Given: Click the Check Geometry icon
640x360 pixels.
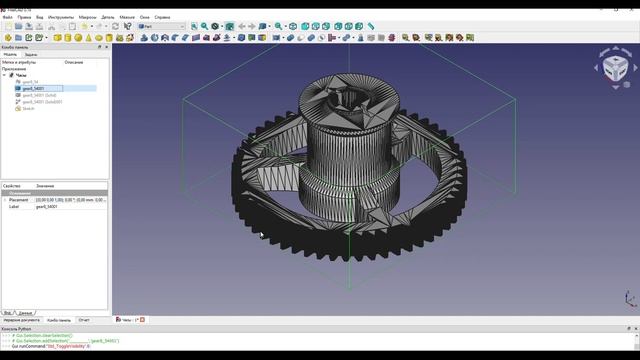Looking at the screenshot, I should 360,38.
